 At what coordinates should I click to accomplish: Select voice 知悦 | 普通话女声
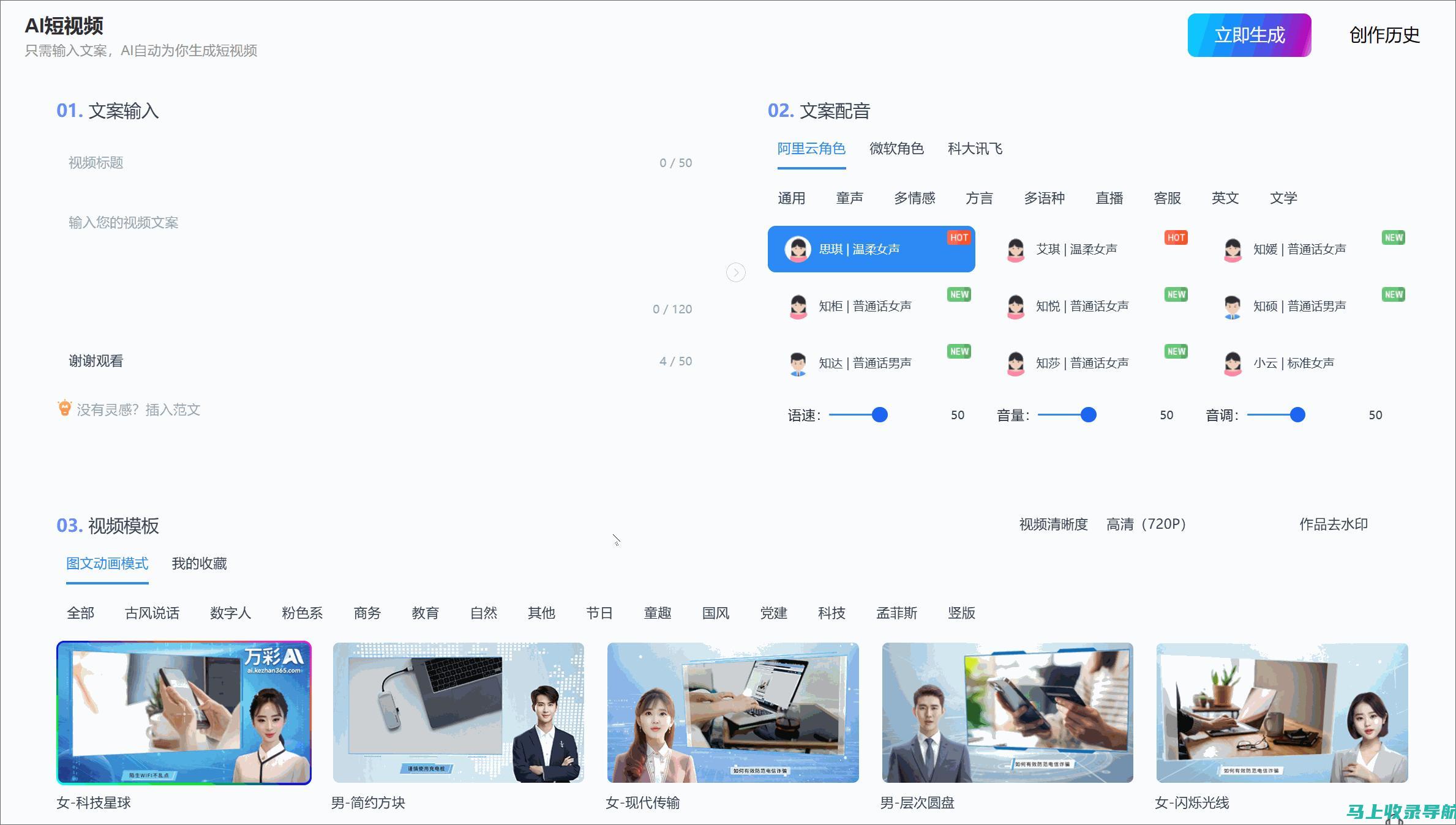click(1088, 306)
